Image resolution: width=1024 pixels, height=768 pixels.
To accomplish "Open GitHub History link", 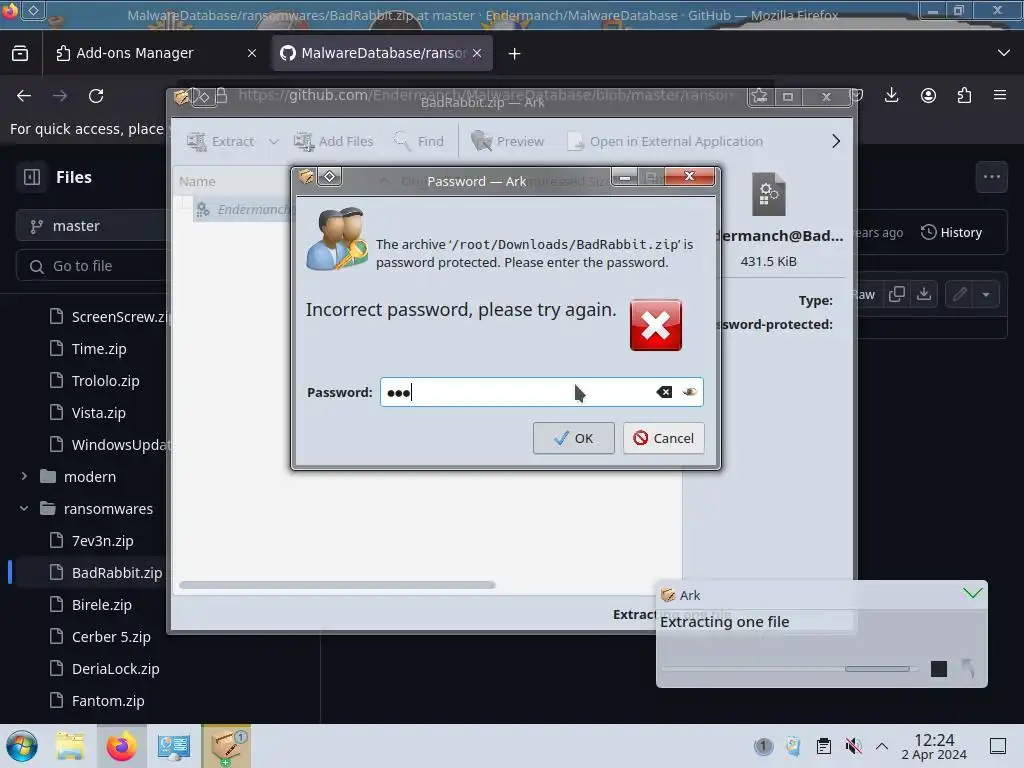I will tap(952, 232).
